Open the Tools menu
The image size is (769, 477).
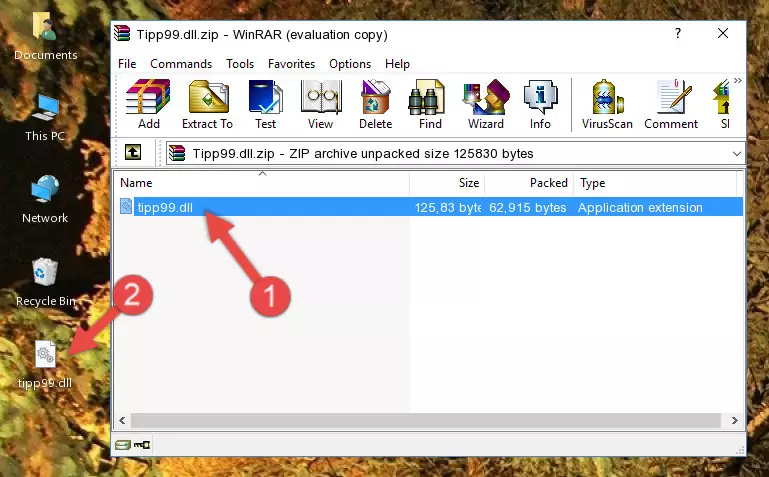coord(240,64)
